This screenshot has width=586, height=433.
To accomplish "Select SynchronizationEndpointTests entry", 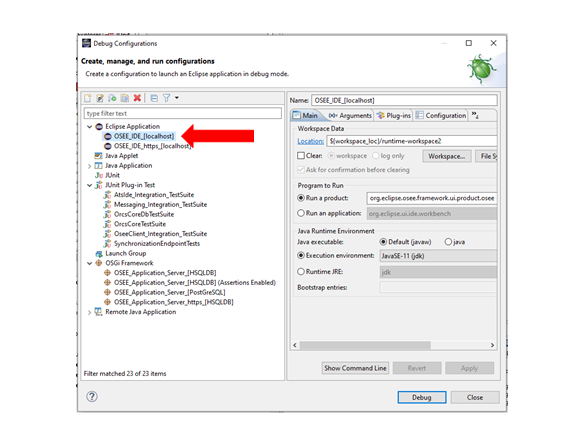I will 157,244.
